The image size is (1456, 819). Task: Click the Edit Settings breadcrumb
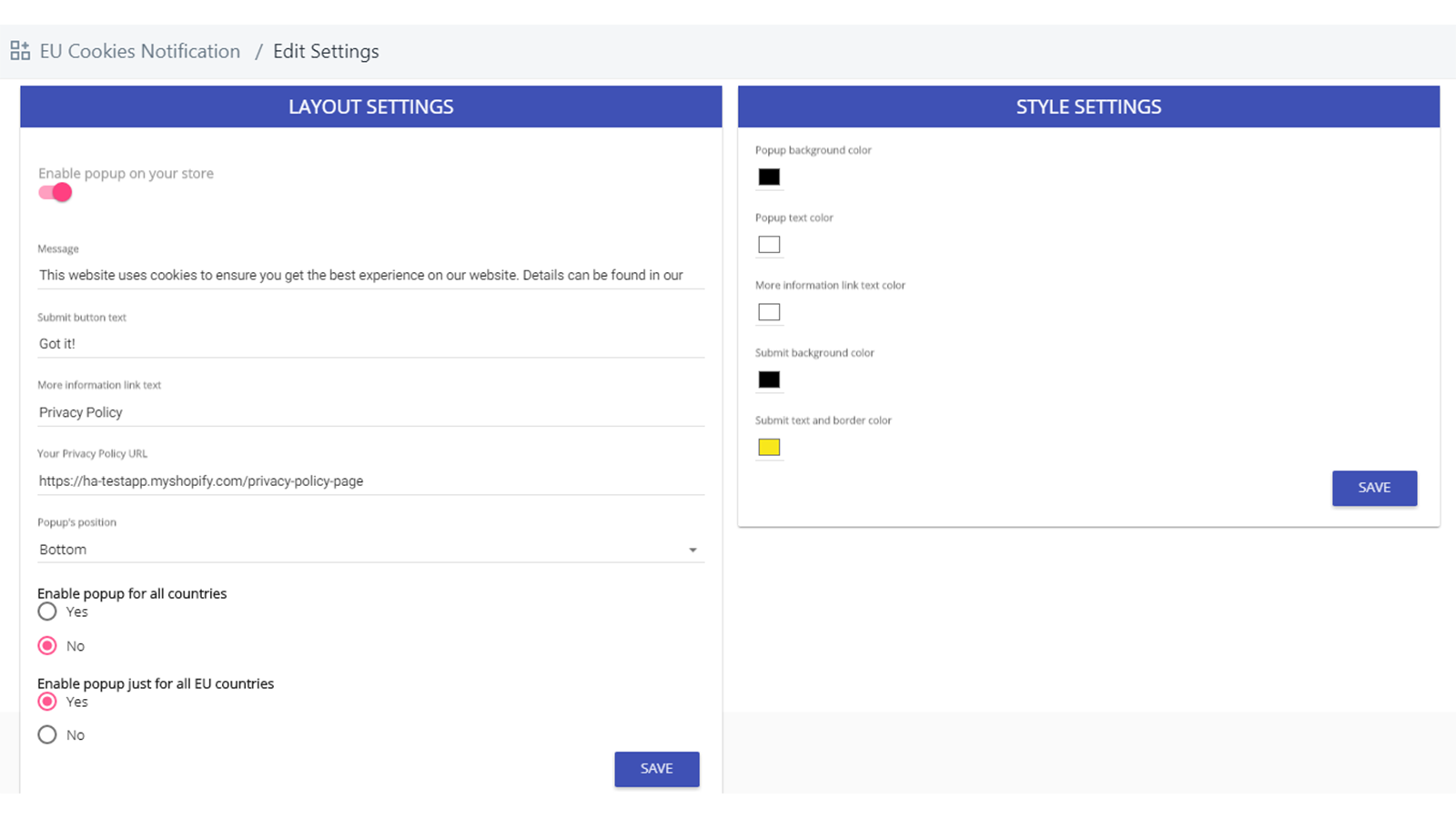click(326, 52)
